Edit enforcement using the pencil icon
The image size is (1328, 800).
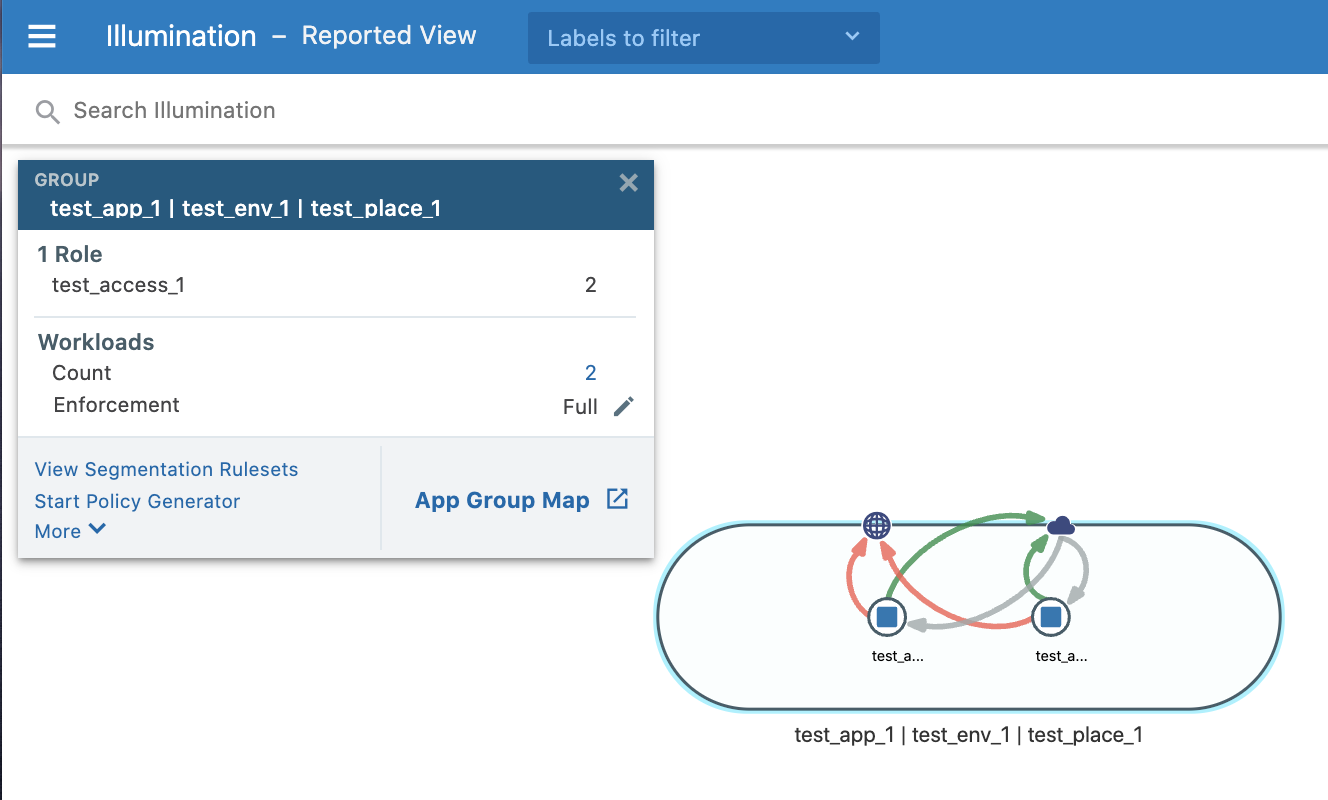click(x=624, y=406)
